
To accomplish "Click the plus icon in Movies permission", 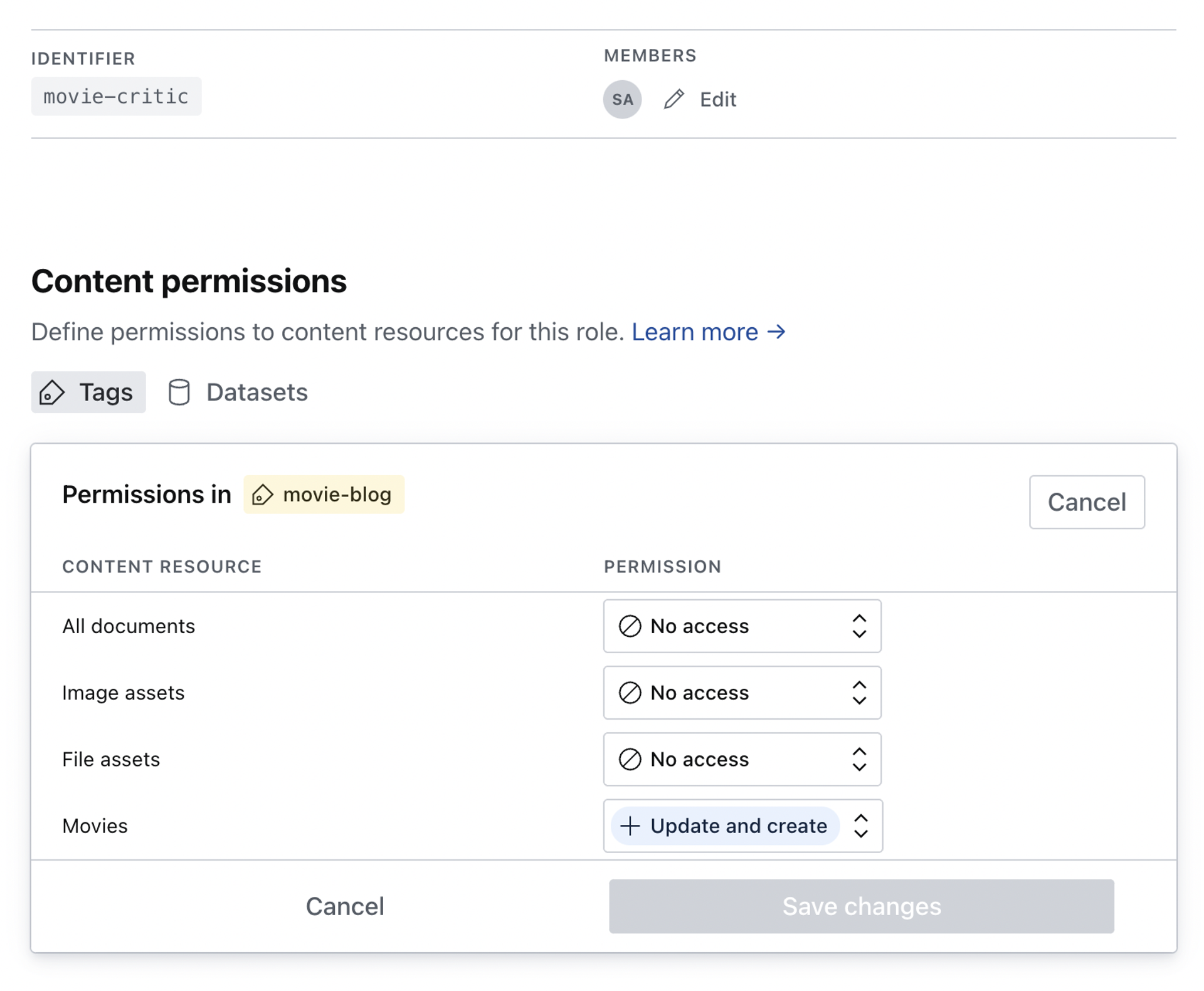I will [630, 826].
